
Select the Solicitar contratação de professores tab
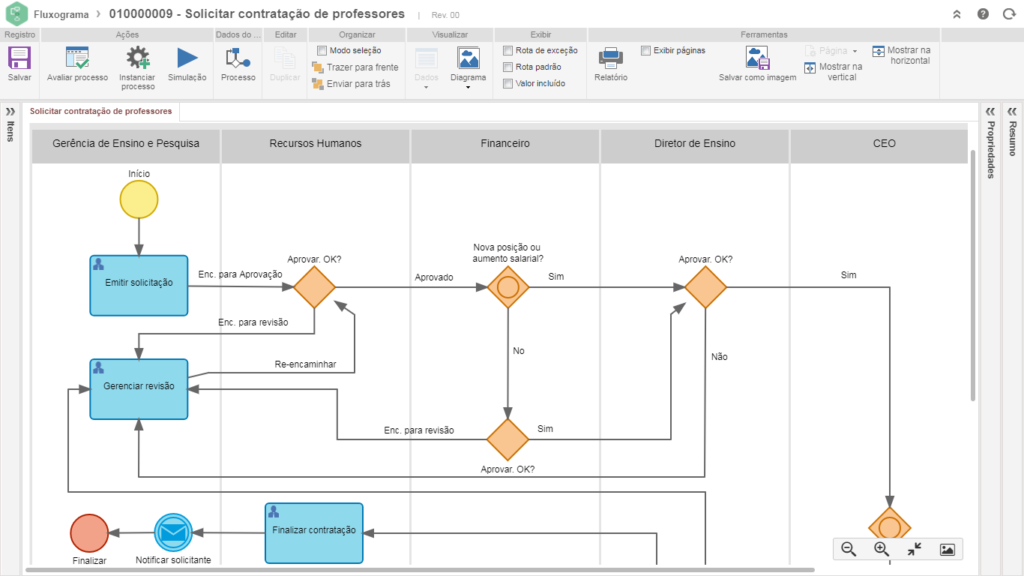101,111
